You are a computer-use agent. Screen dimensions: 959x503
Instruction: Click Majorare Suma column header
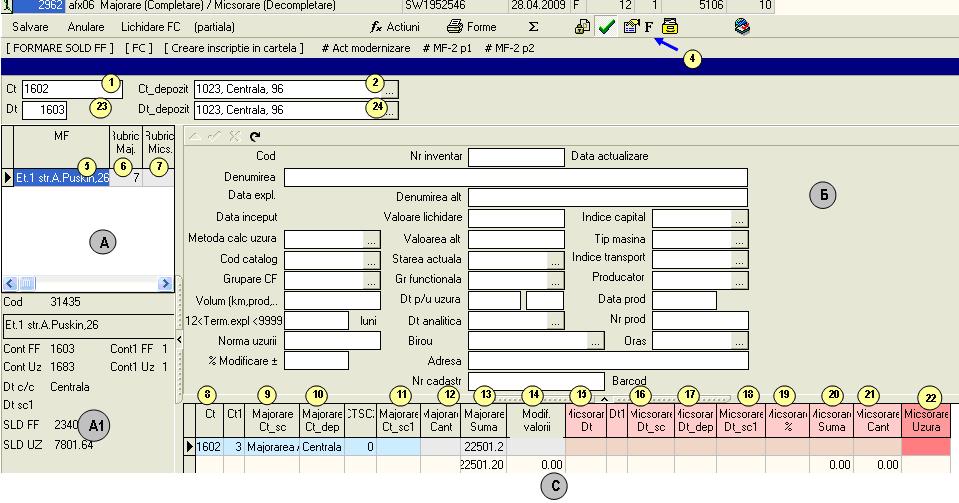[x=484, y=420]
